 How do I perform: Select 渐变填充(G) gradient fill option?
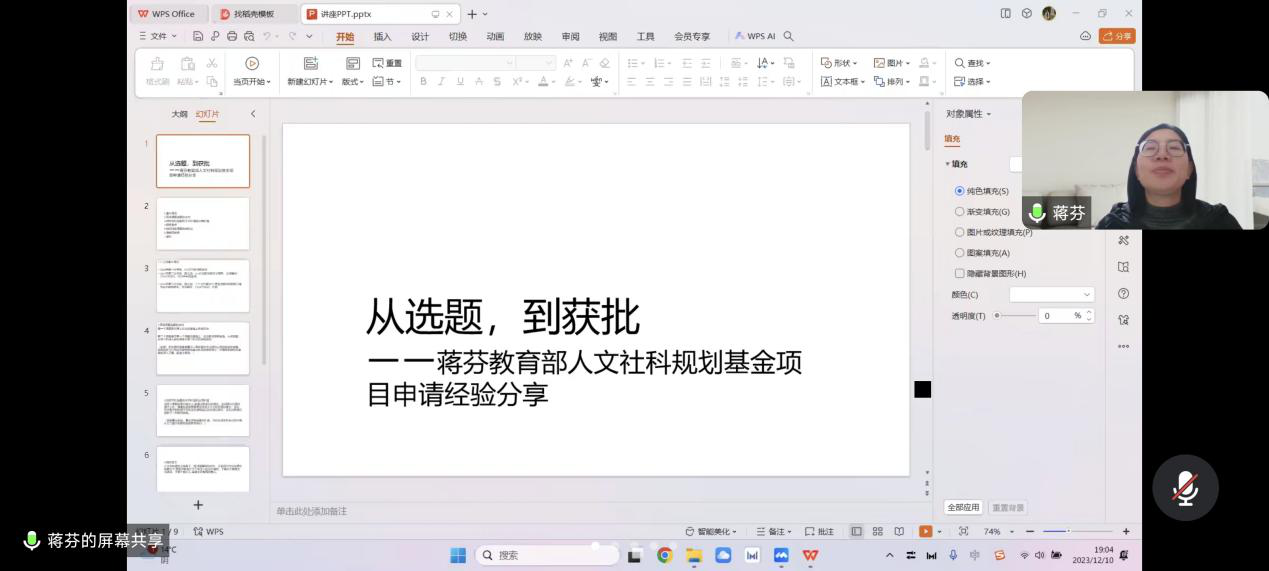pyautogui.click(x=960, y=212)
